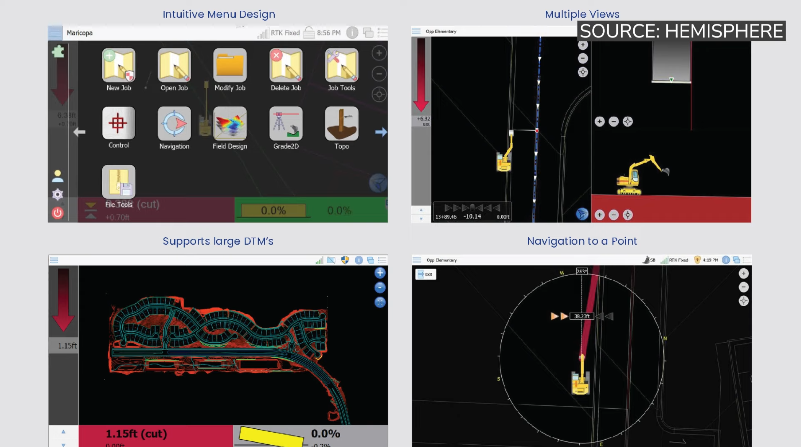This screenshot has width=801, height=447.
Task: Go to next menu page with right arrow
Action: (380, 131)
